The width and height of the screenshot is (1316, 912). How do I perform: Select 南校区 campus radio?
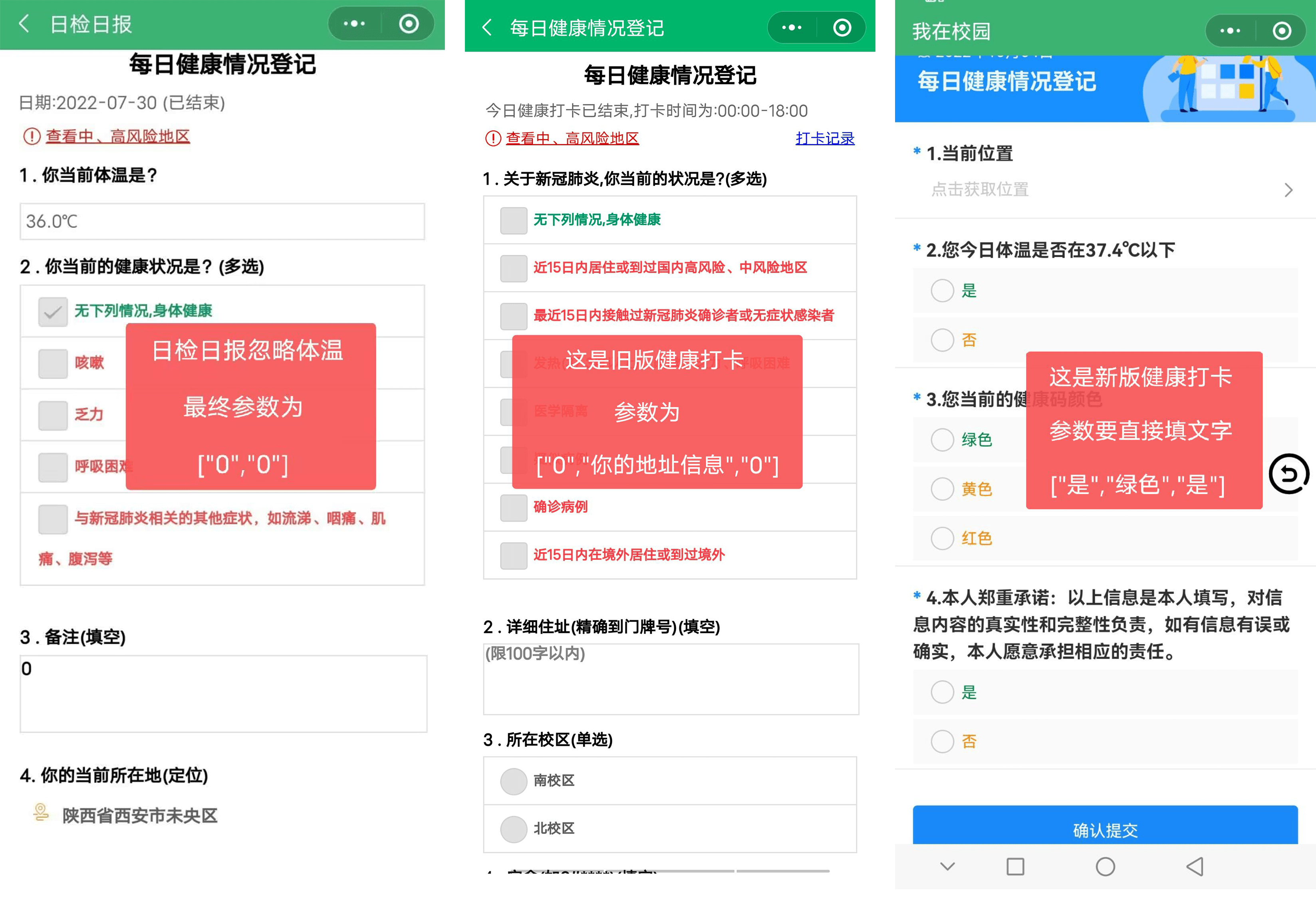[513, 781]
